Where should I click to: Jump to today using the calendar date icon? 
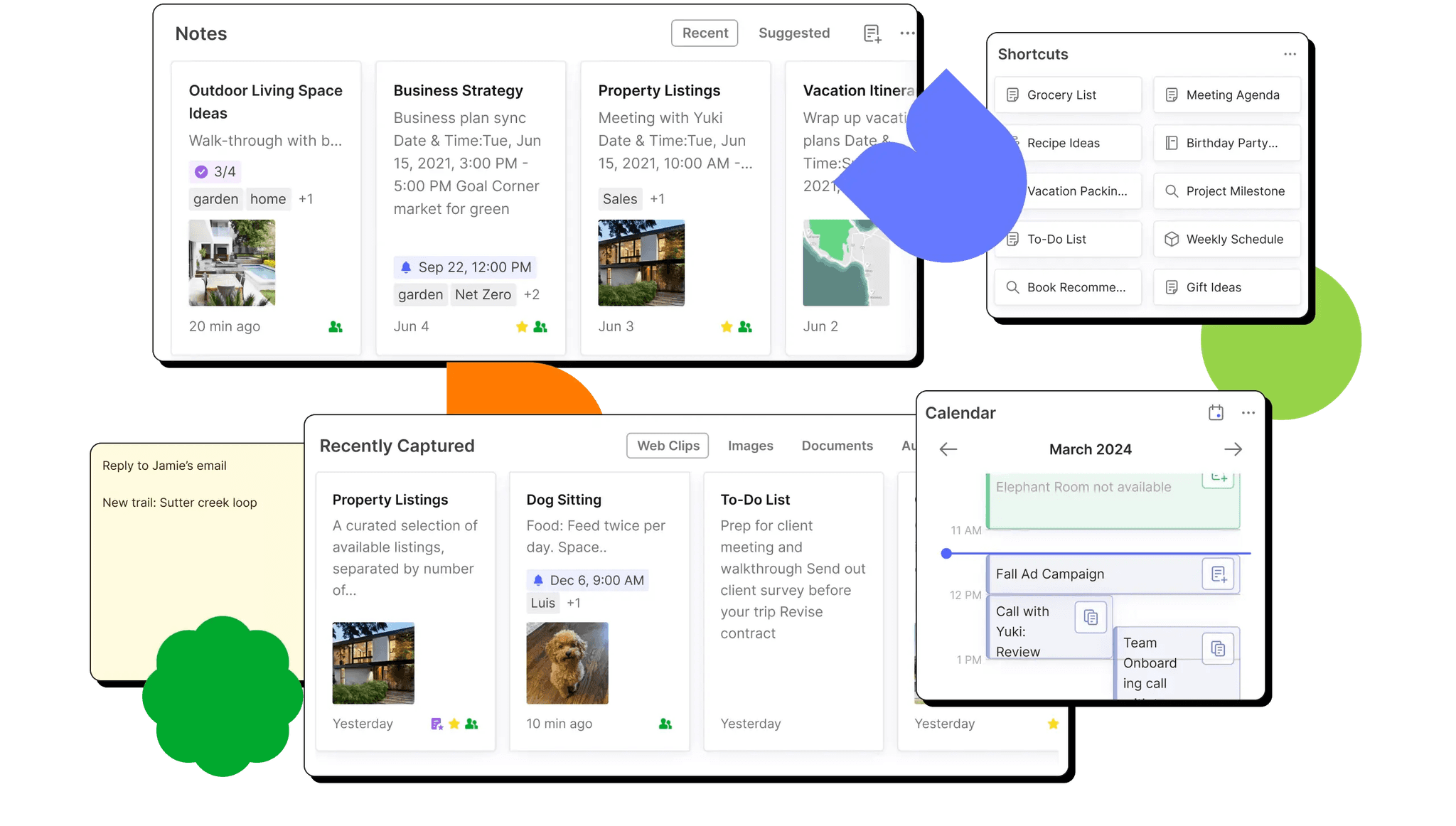coord(1216,412)
